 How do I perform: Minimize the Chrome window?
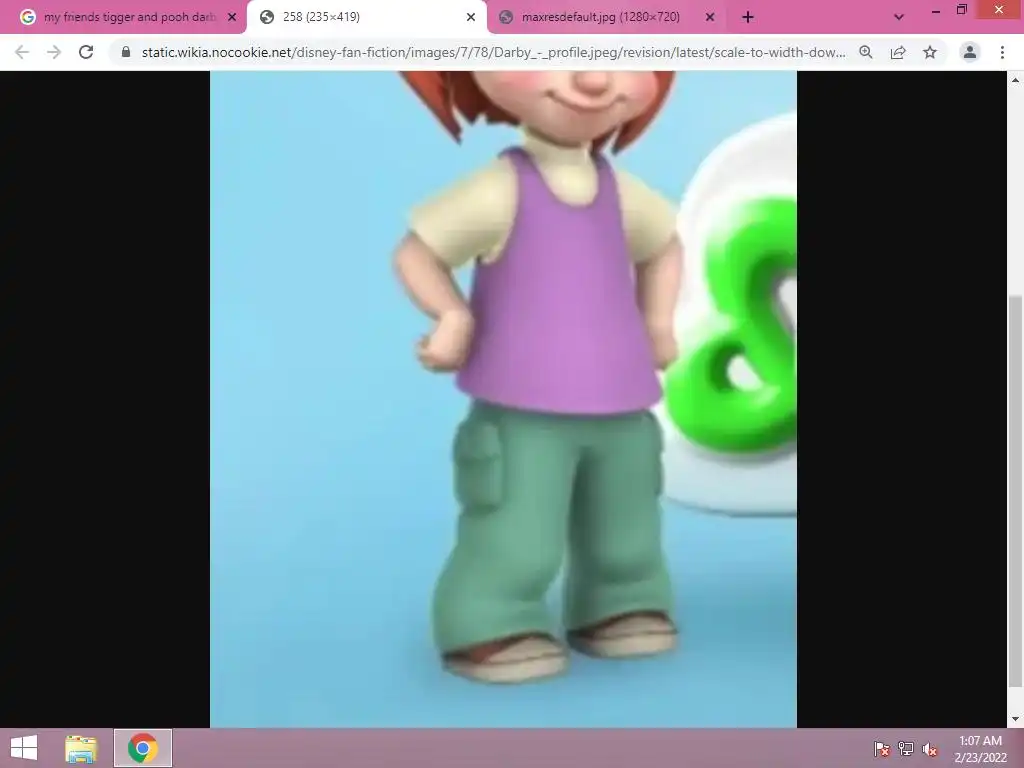tap(936, 10)
